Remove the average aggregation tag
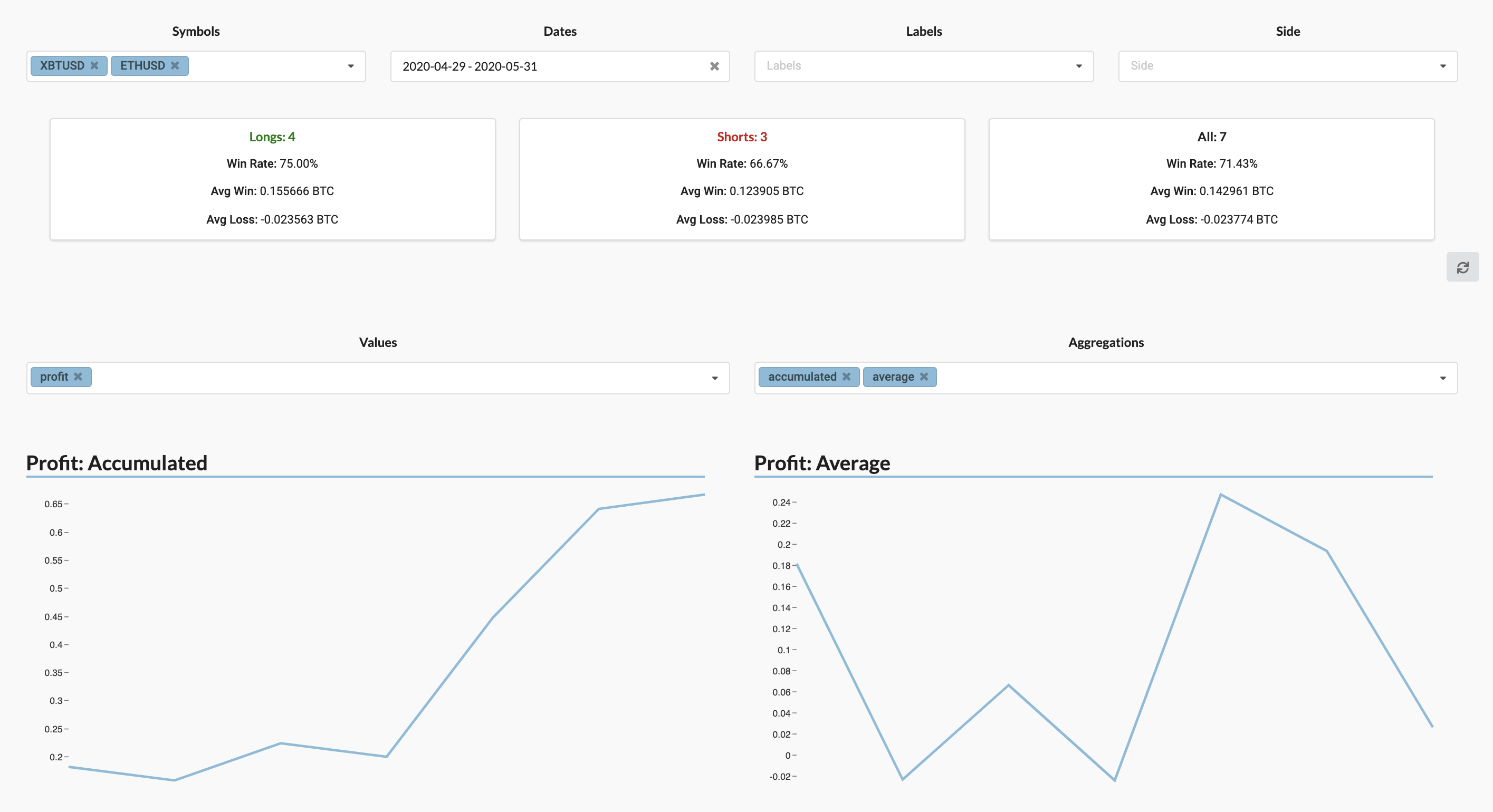The image size is (1493, 812). (x=924, y=376)
